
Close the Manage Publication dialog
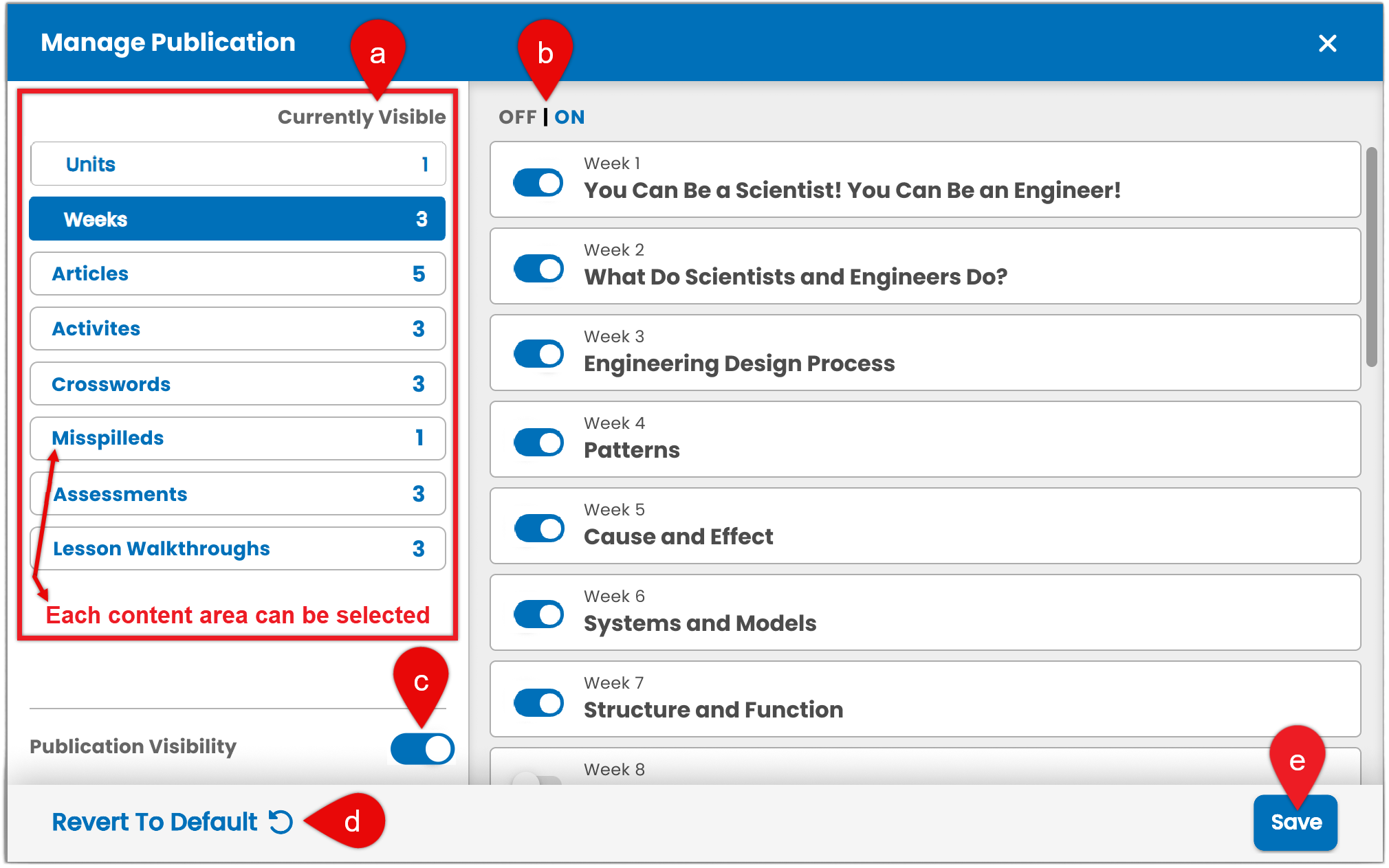coord(1327,43)
